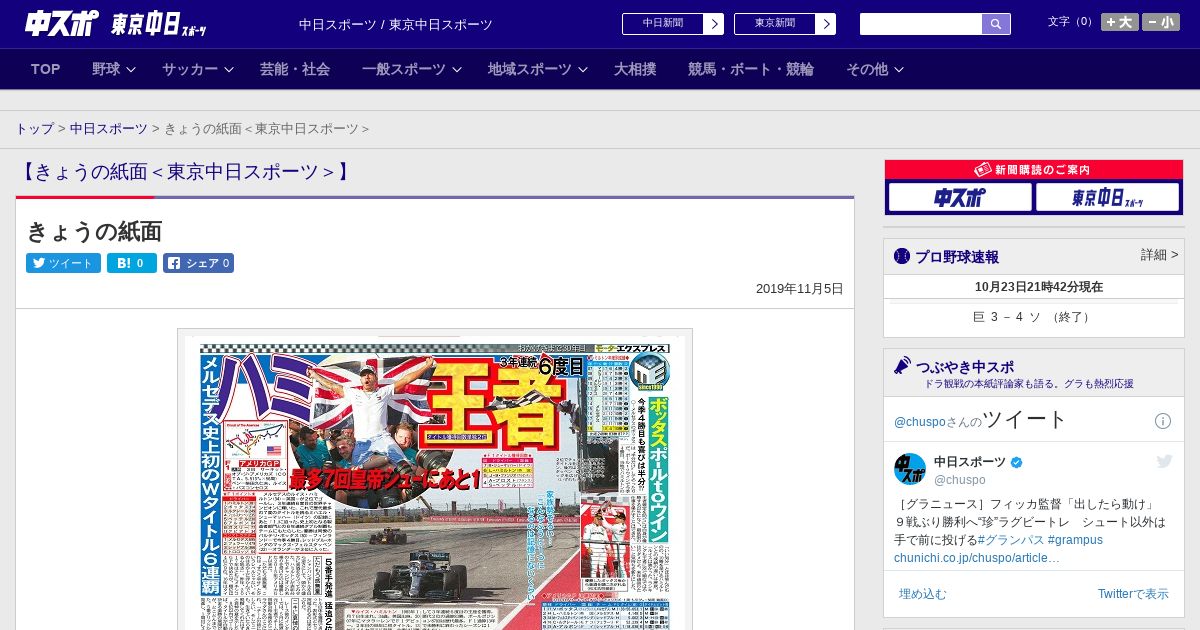Click the Tokyo Chunichi Sports header logo

coord(159,23)
